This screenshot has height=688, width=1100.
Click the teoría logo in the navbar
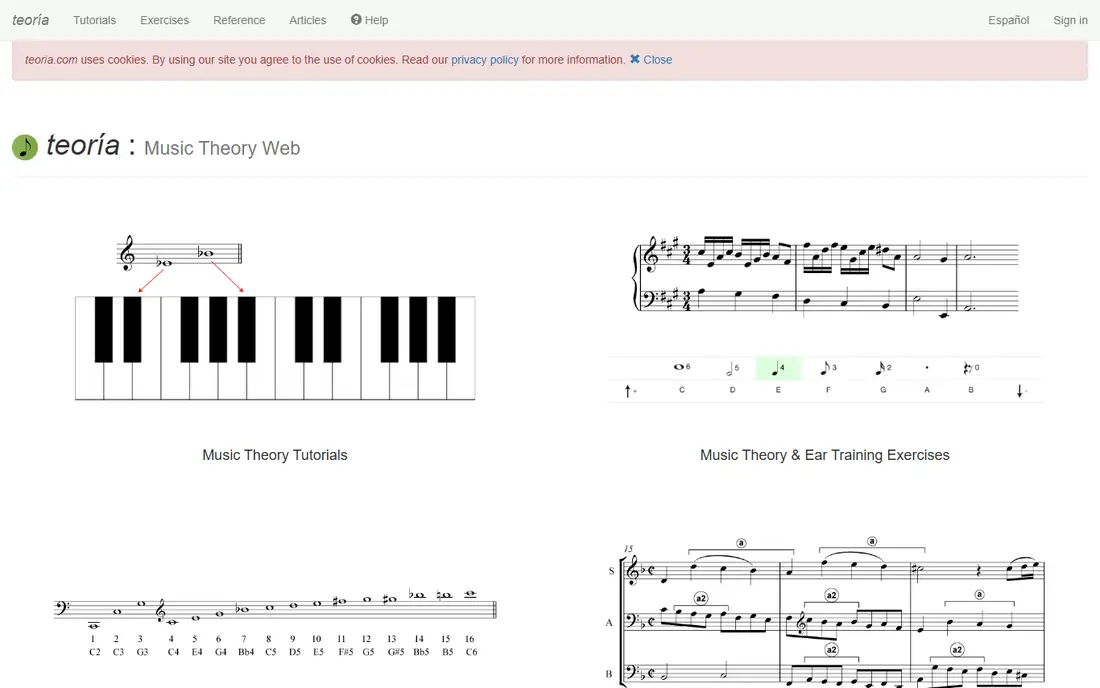[x=31, y=20]
